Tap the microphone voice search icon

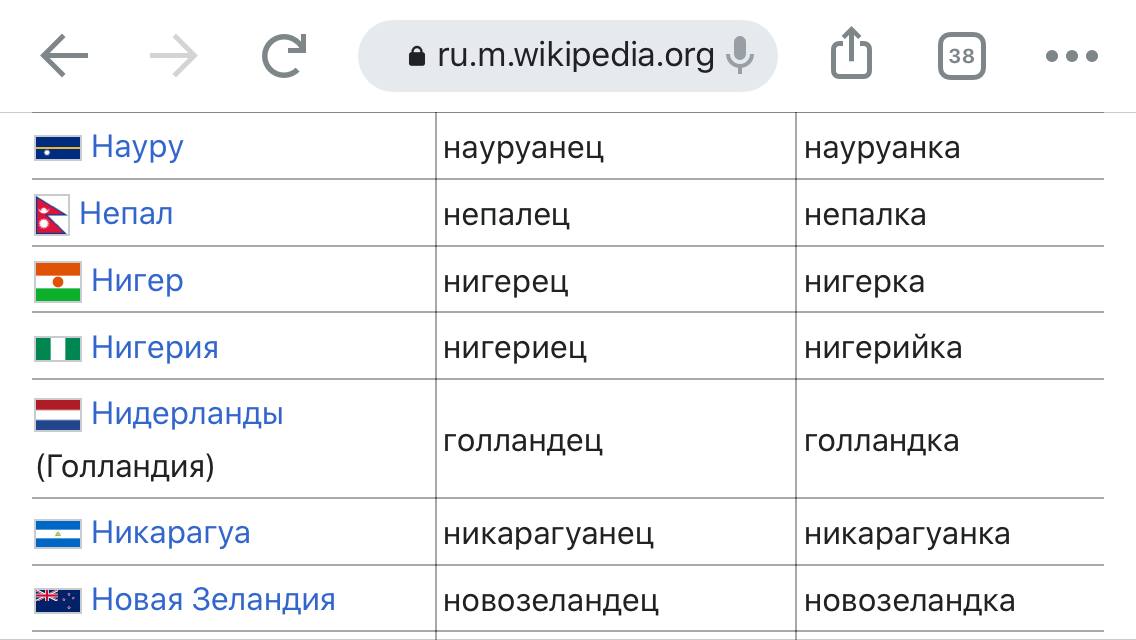[x=740, y=56]
